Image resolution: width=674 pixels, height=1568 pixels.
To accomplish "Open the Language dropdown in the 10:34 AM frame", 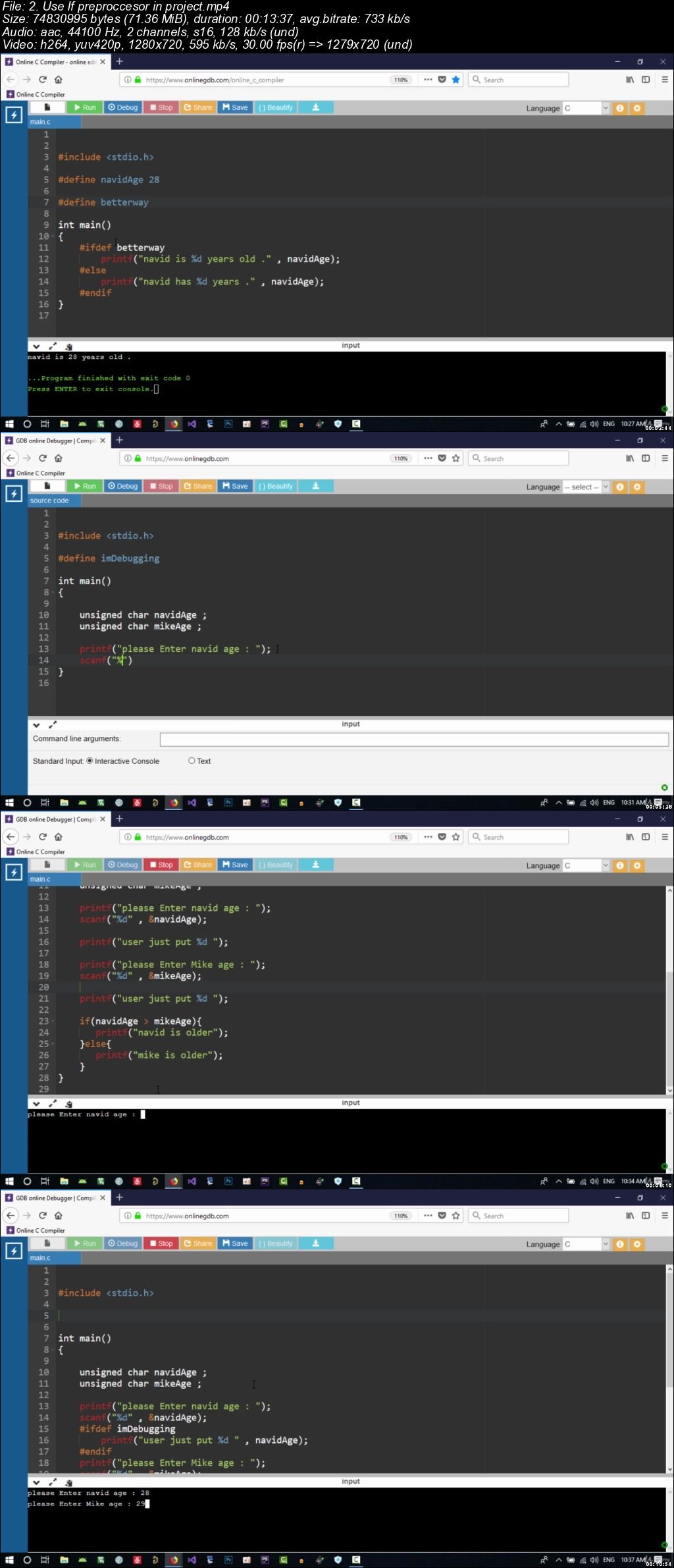I will pos(586,865).
